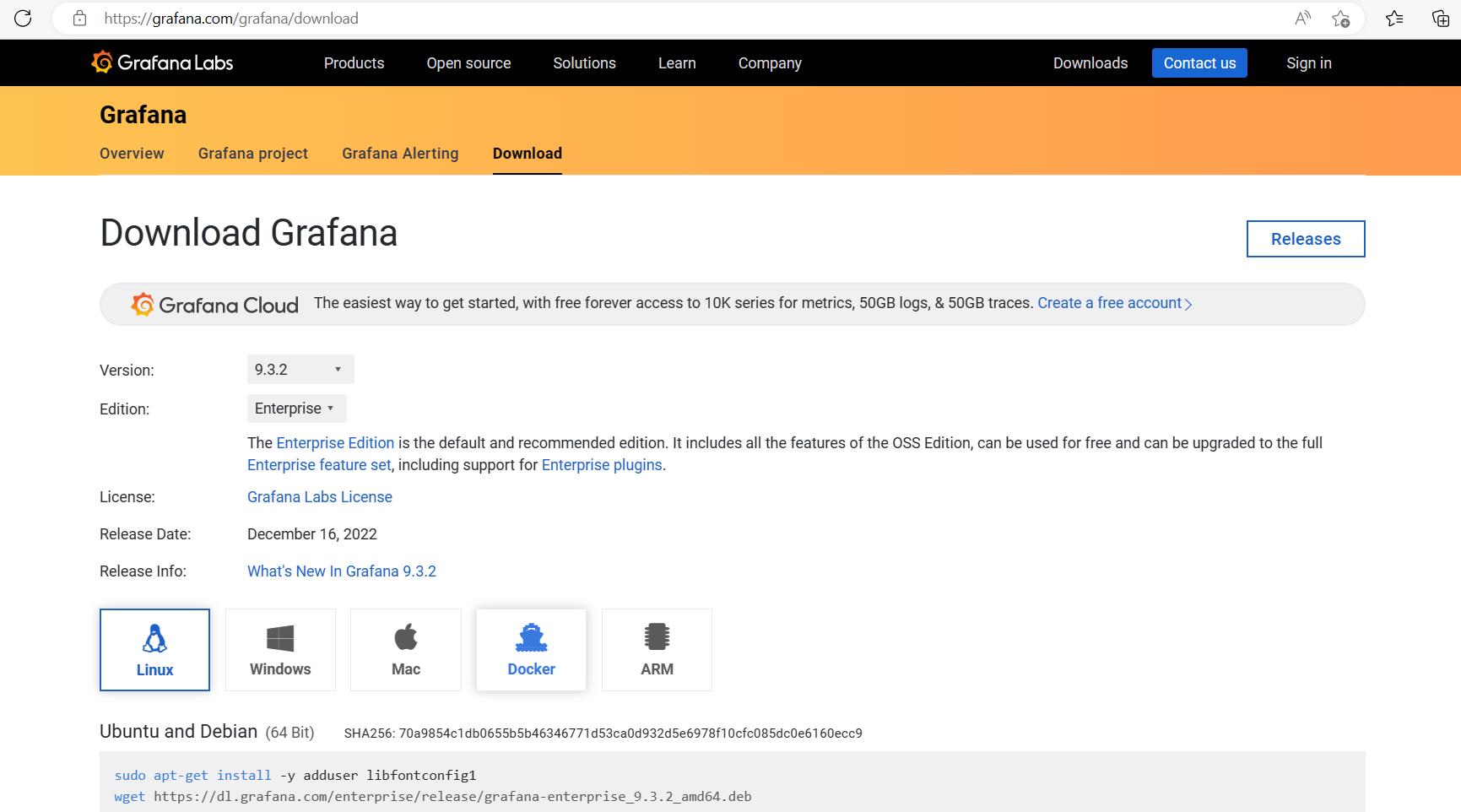Add this page to favorites star icon
This screenshot has width=1461, height=812.
tap(1340, 18)
